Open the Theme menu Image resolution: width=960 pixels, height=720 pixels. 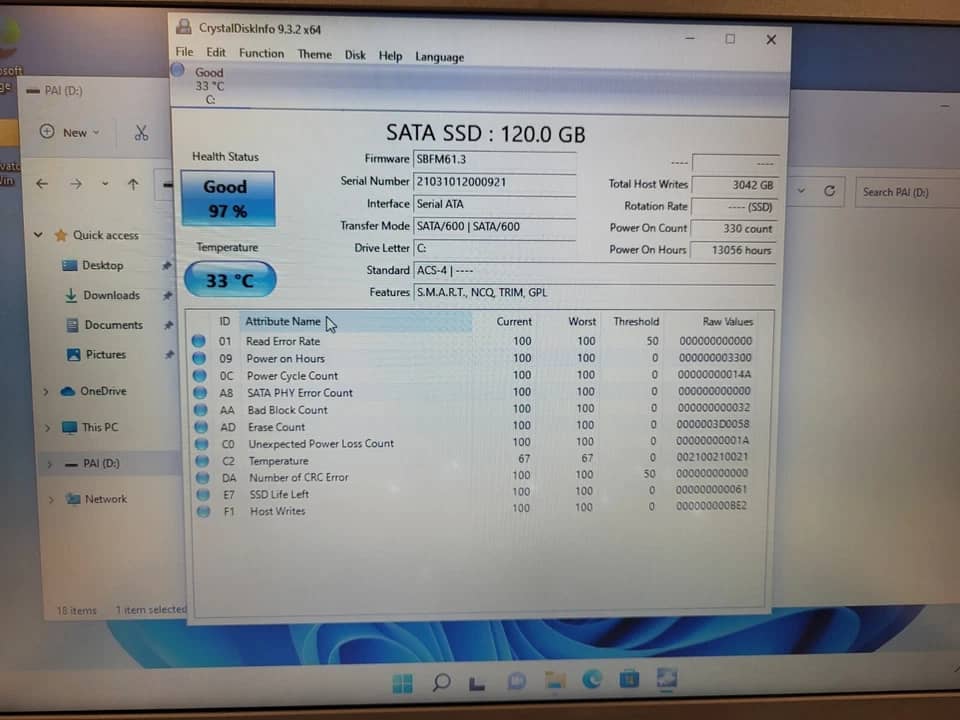[314, 54]
